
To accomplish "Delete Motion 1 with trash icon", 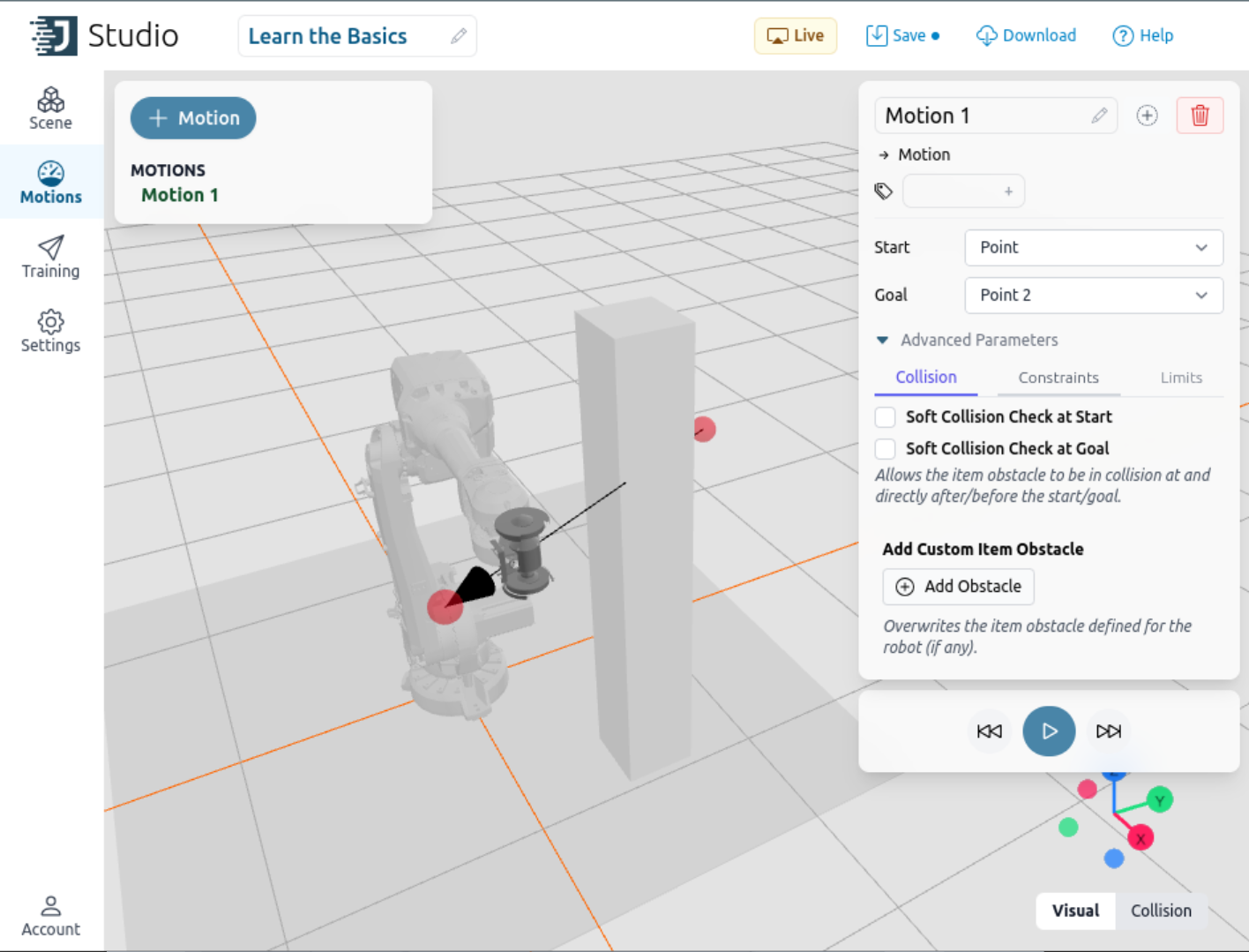I will pyautogui.click(x=1200, y=116).
